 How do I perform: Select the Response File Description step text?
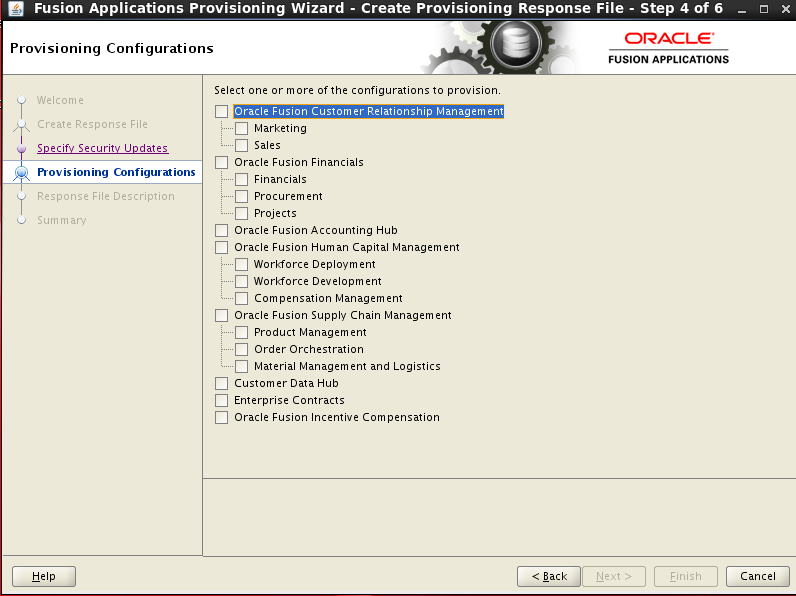click(106, 196)
